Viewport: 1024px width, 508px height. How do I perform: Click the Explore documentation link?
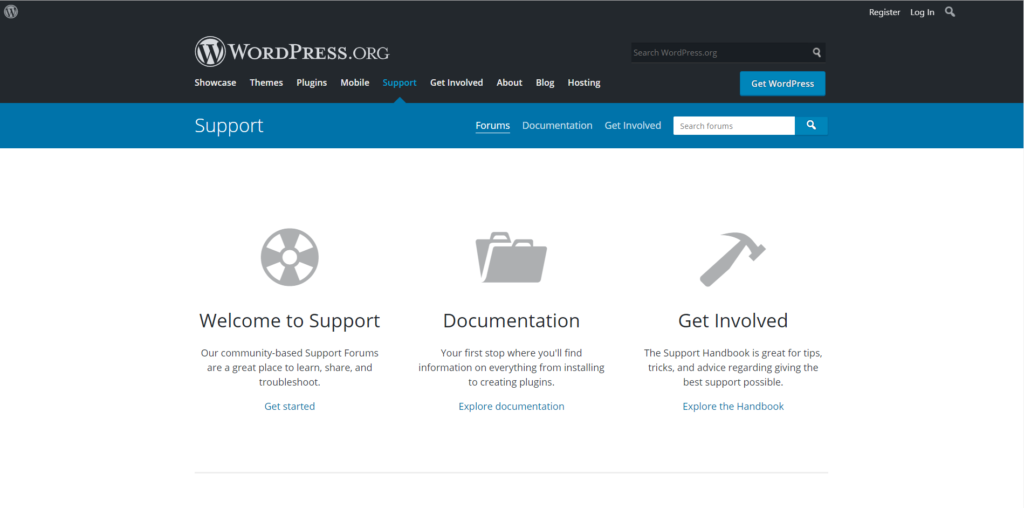click(x=511, y=406)
